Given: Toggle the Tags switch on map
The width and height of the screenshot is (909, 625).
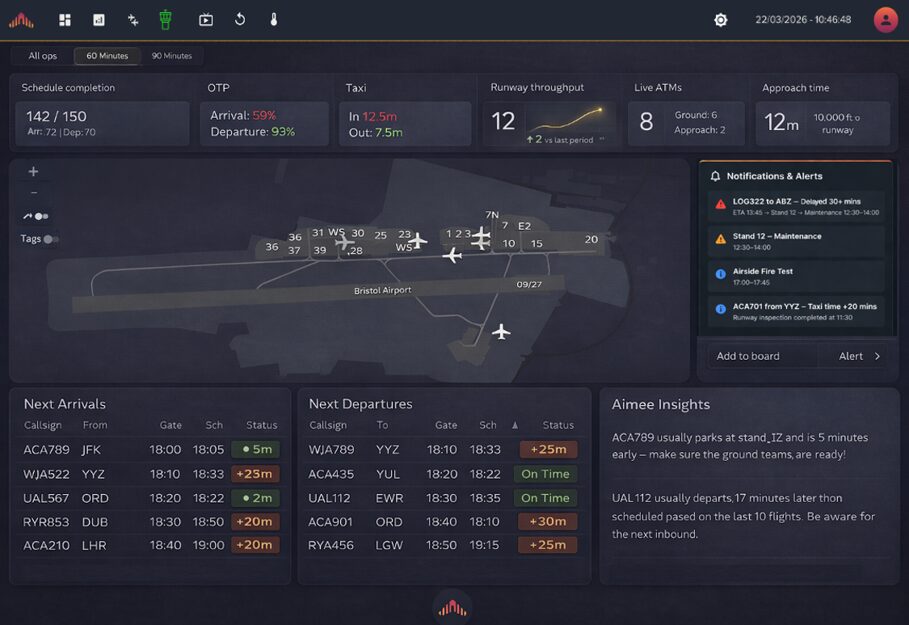Looking at the screenshot, I should pos(51,239).
